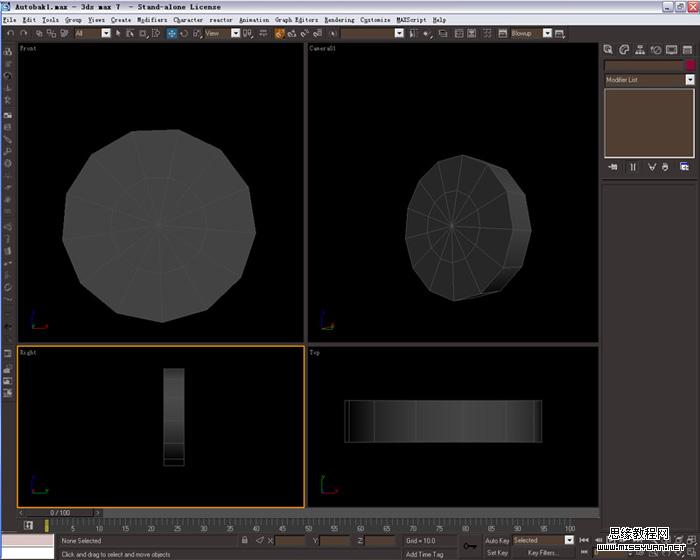Image resolution: width=700 pixels, height=560 pixels.
Task: Click the Select and Manipulate icon
Action: (x=263, y=33)
